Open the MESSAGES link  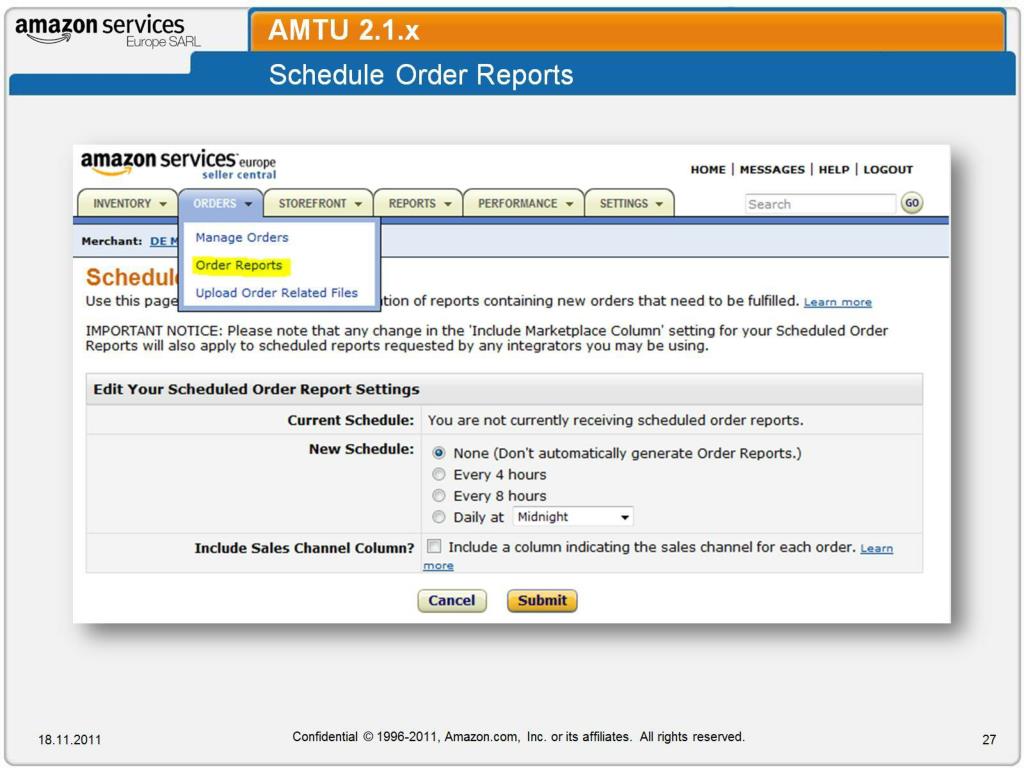pos(772,170)
